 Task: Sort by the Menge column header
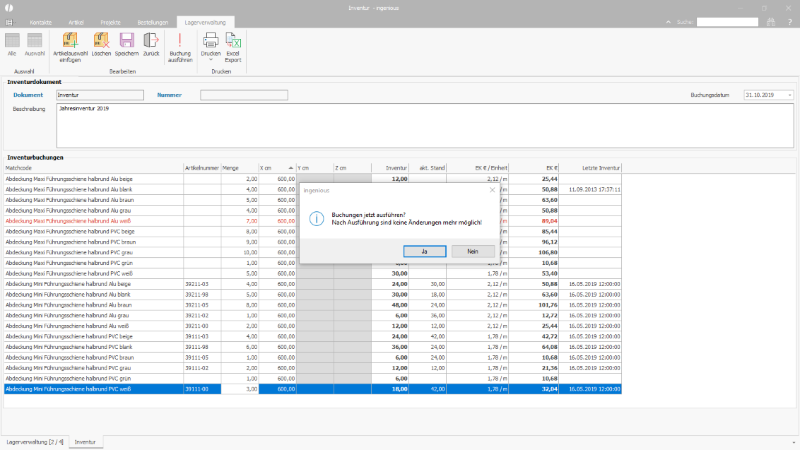point(240,168)
